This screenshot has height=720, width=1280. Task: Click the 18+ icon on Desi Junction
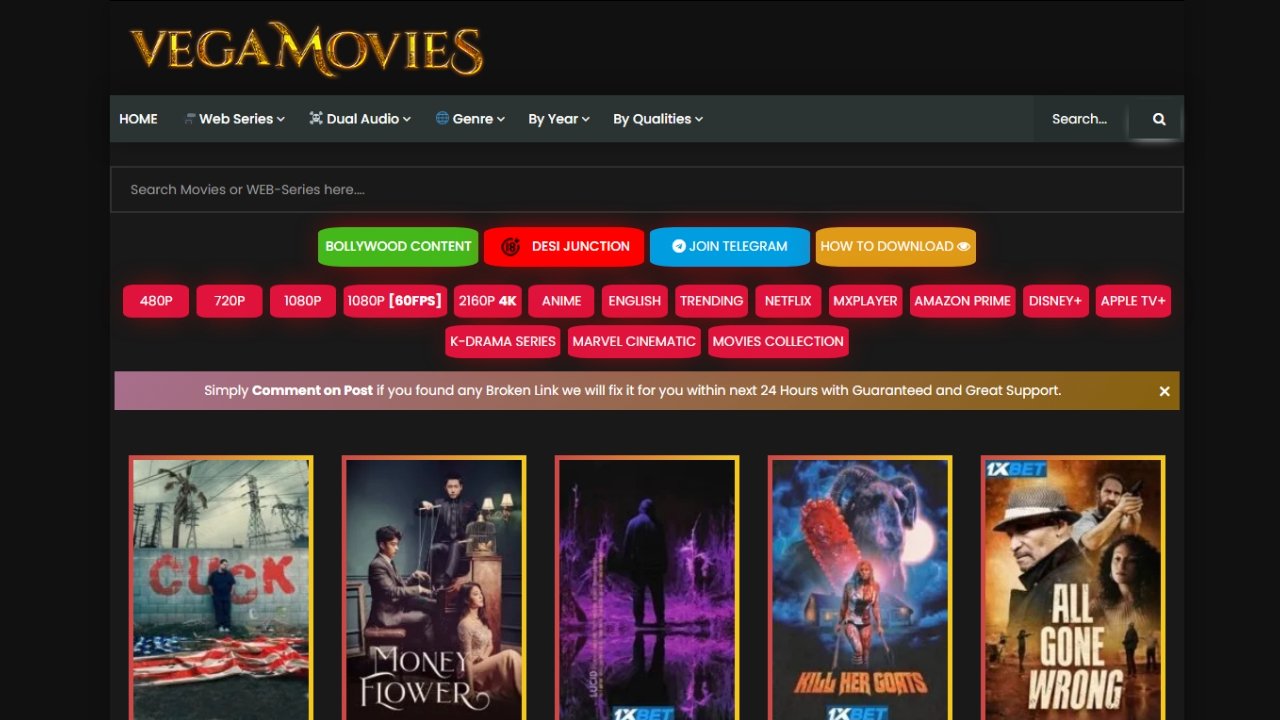[x=511, y=247]
